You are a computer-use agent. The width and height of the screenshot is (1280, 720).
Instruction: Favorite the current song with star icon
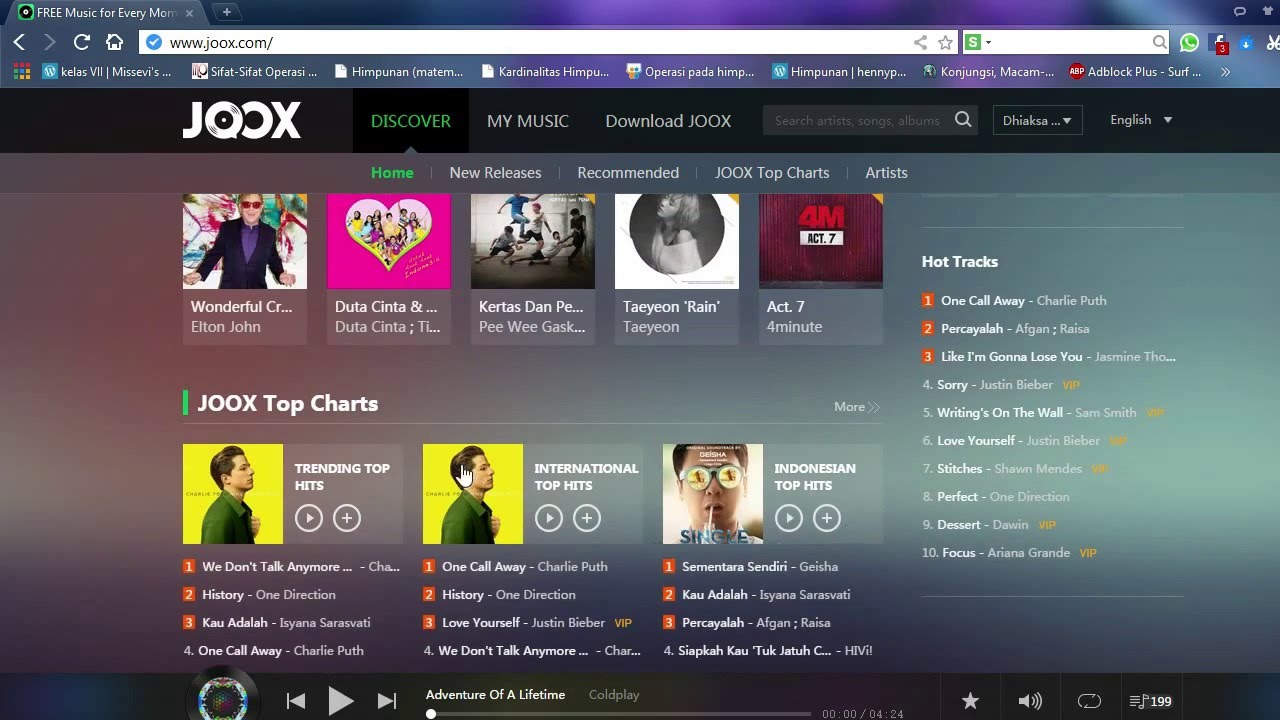(x=970, y=701)
